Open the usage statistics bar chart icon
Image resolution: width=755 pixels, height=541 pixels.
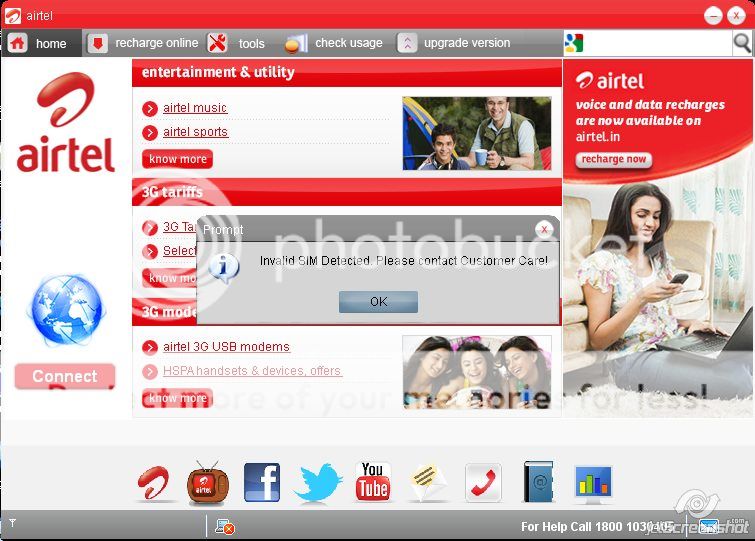pos(594,484)
